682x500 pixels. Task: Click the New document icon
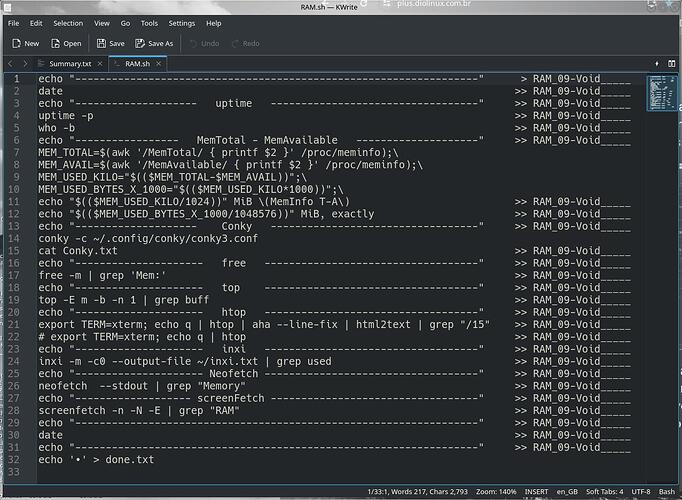click(17, 43)
